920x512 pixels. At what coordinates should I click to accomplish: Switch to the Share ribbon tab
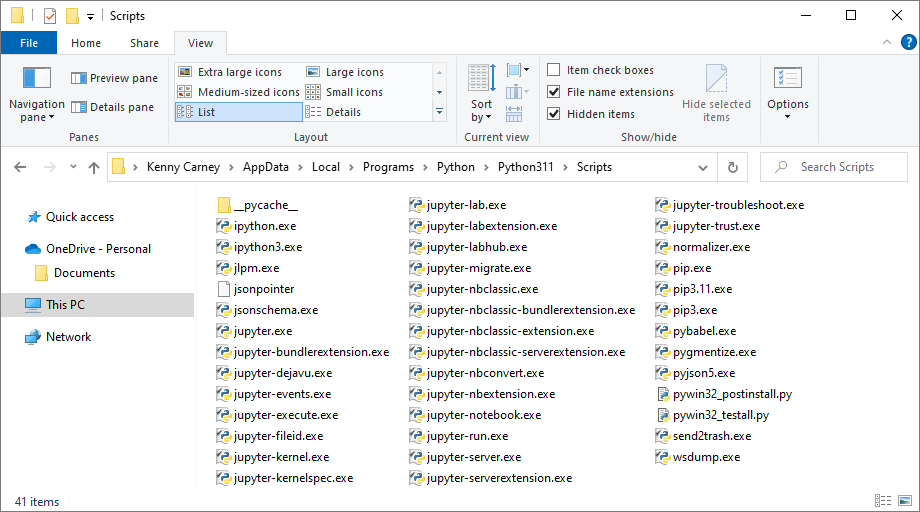click(x=144, y=43)
